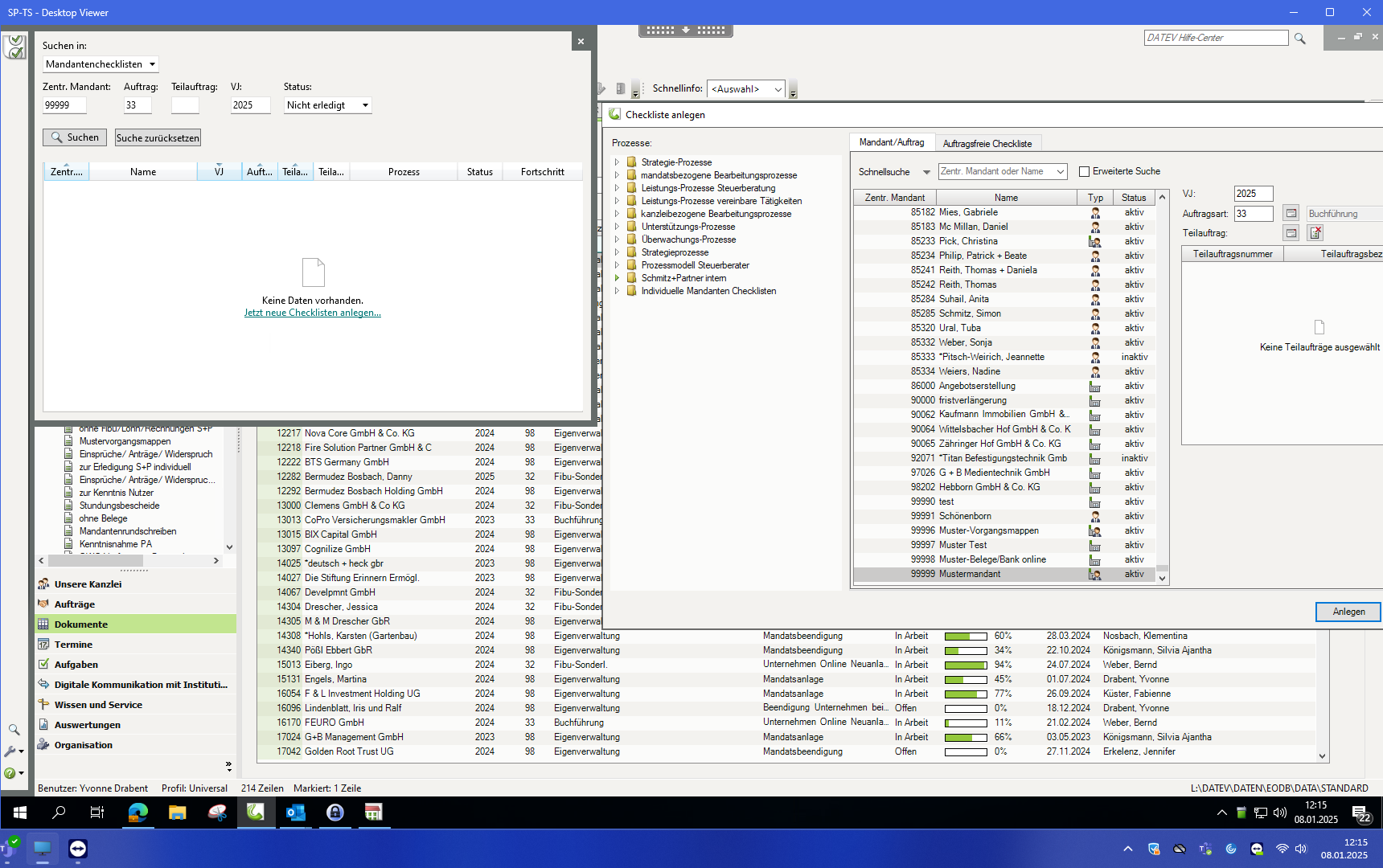Expand the Individuelle Mandanten Checklisten folder

pos(618,291)
